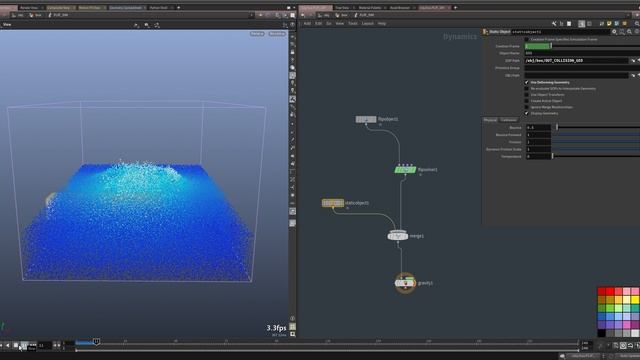This screenshot has height=360, width=640.
Task: Open the network editor Help menu
Action: tap(382, 24)
